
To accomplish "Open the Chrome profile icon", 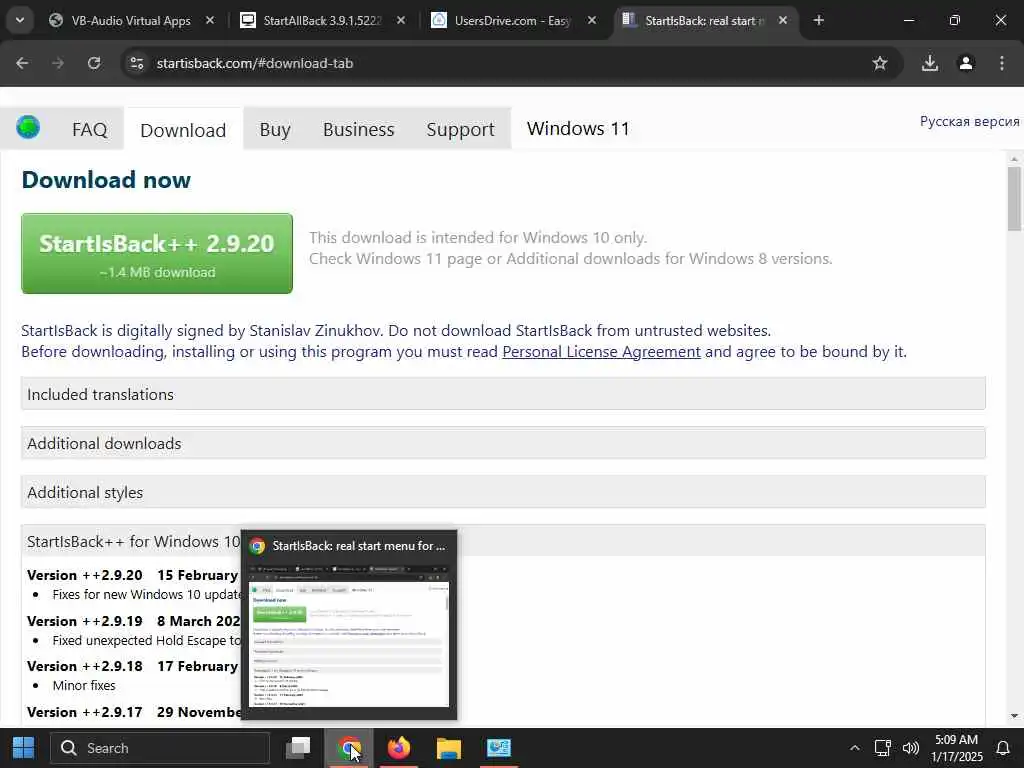I will [x=966, y=63].
